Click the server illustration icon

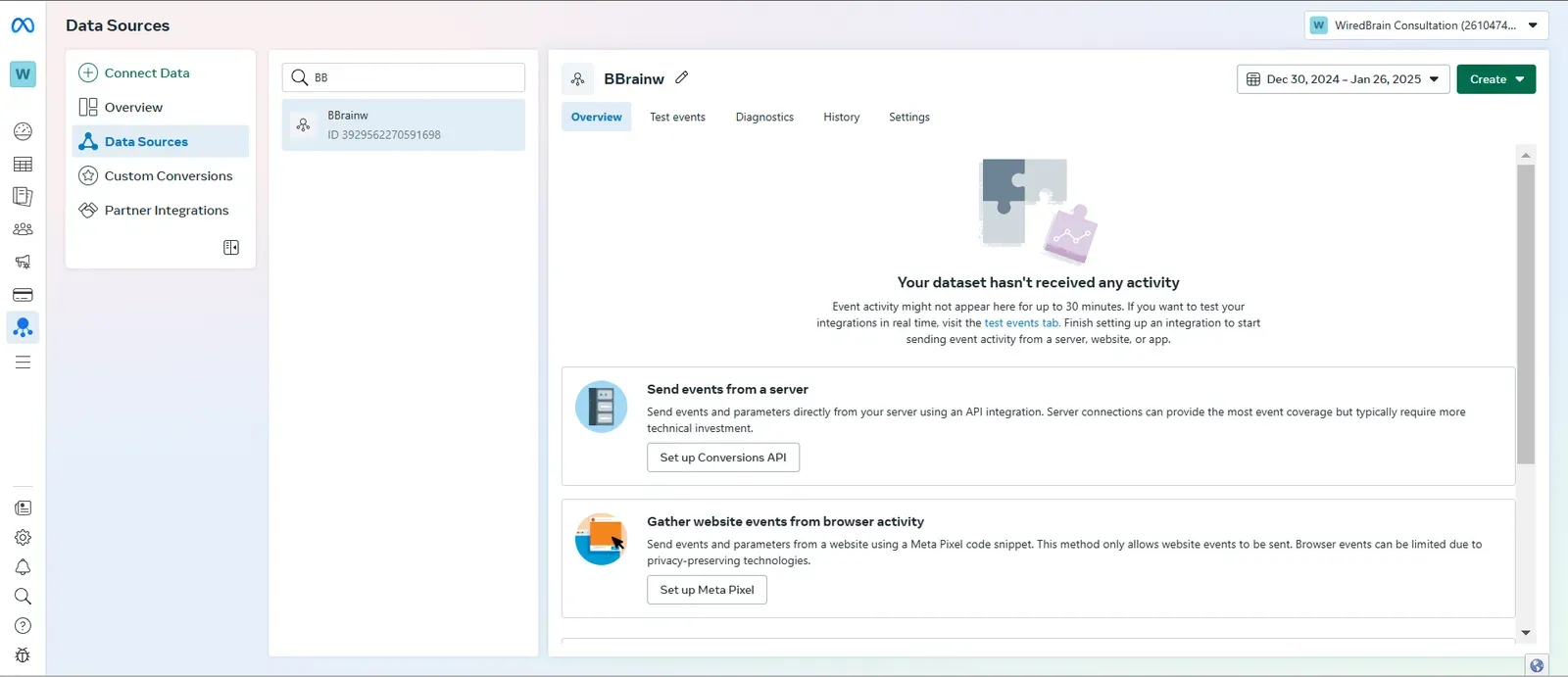601,407
